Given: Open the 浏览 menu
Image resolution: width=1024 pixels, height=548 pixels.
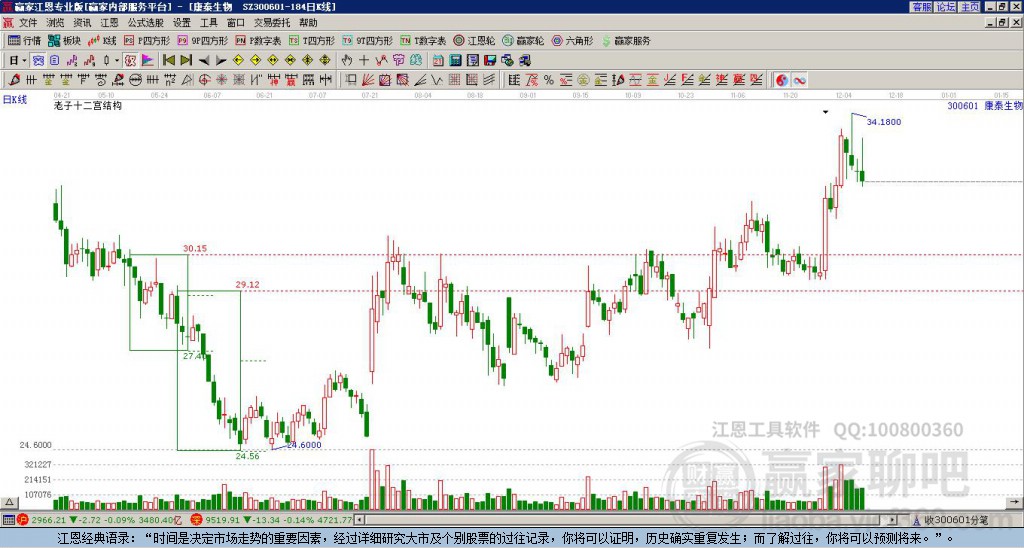Looking at the screenshot, I should tap(55, 23).
